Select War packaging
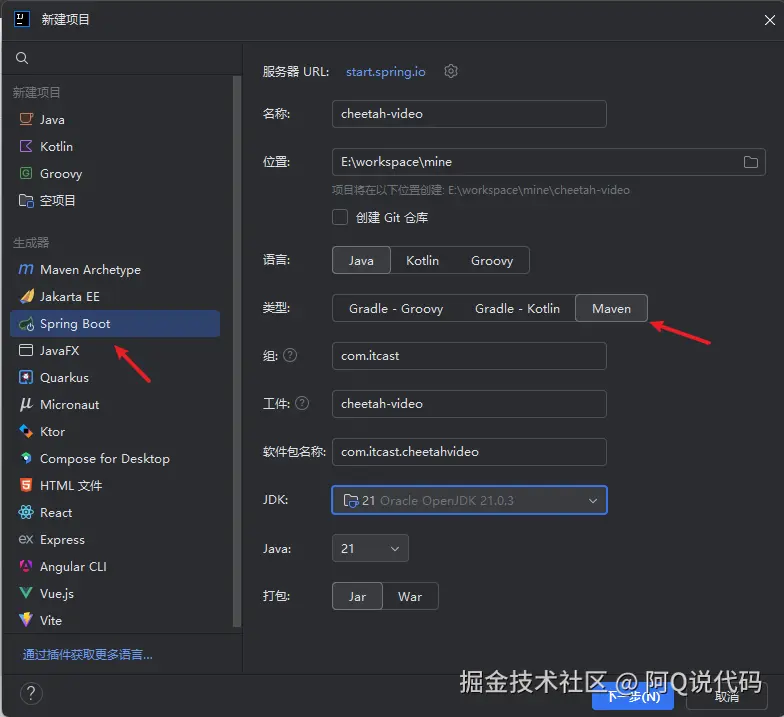The image size is (784, 717). 410,596
